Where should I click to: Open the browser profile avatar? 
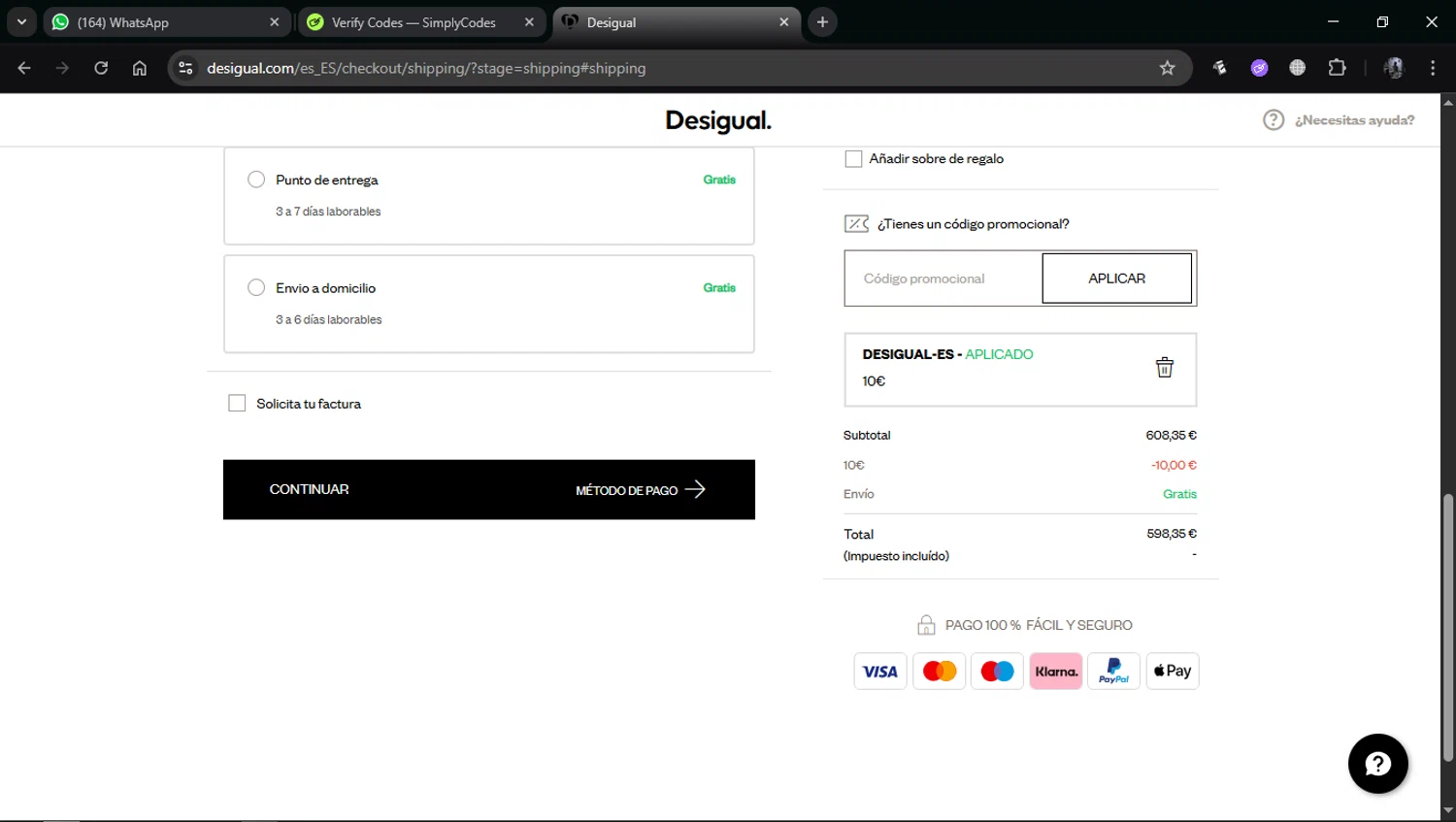[1394, 68]
